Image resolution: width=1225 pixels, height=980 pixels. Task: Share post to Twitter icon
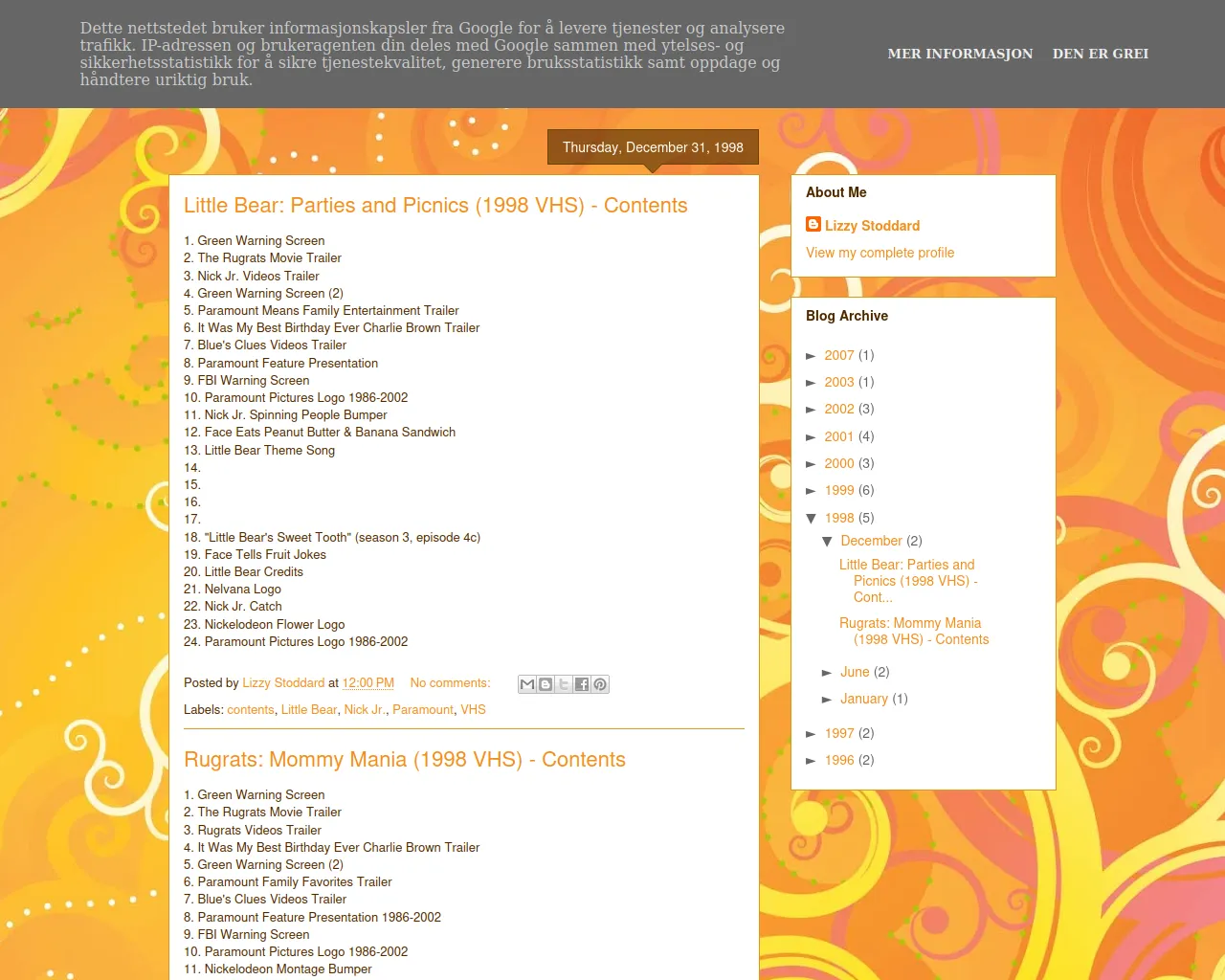tap(564, 684)
